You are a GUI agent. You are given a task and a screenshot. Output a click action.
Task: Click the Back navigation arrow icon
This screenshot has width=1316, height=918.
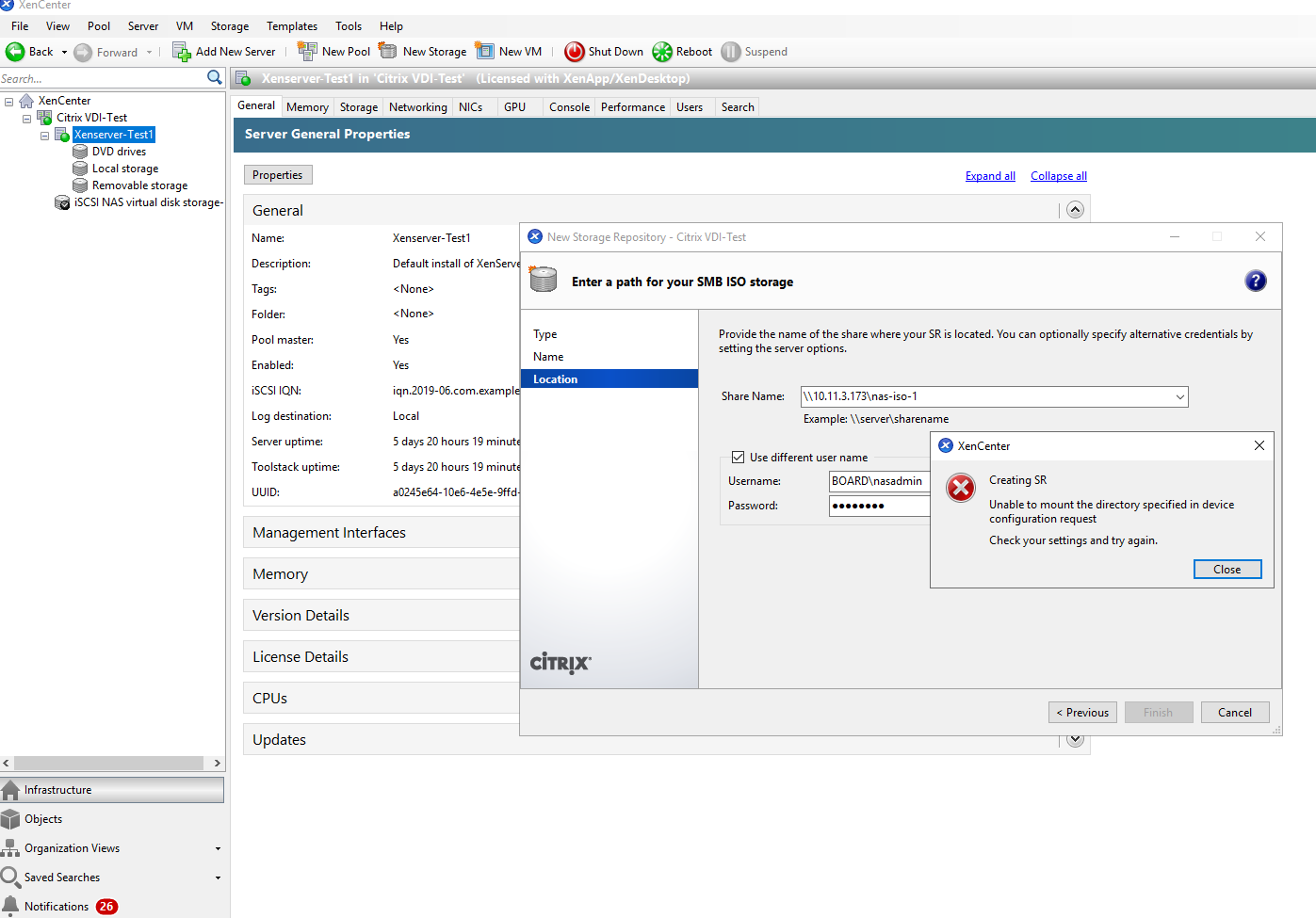(x=15, y=52)
